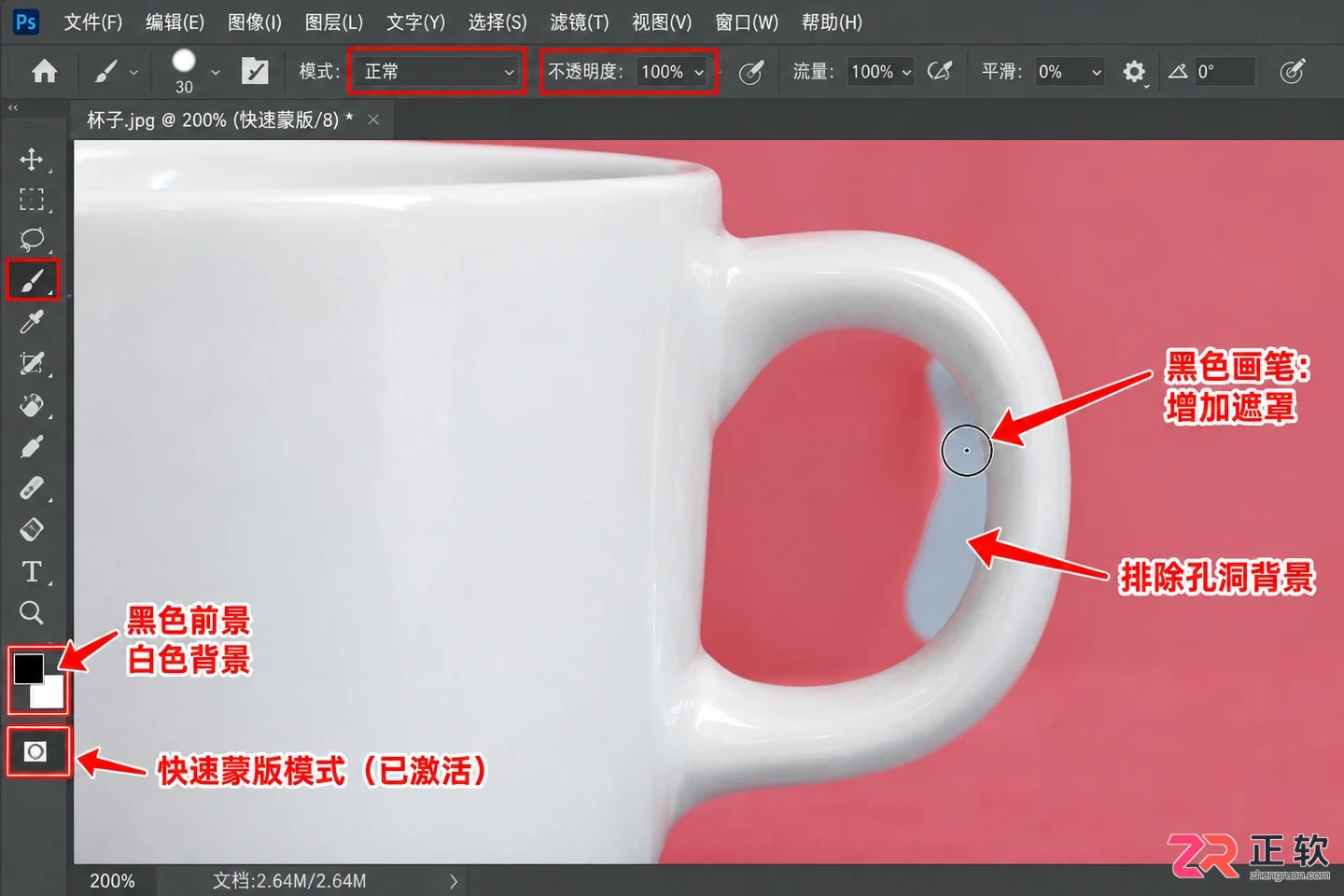Select the Zoom magnifier tool
Image resolution: width=1344 pixels, height=896 pixels.
click(32, 612)
